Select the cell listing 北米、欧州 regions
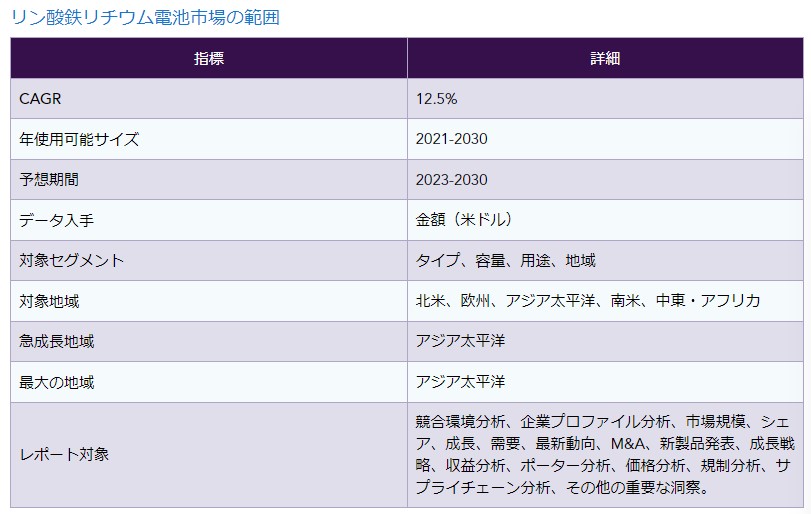This screenshot has height=514, width=811. [x=588, y=301]
